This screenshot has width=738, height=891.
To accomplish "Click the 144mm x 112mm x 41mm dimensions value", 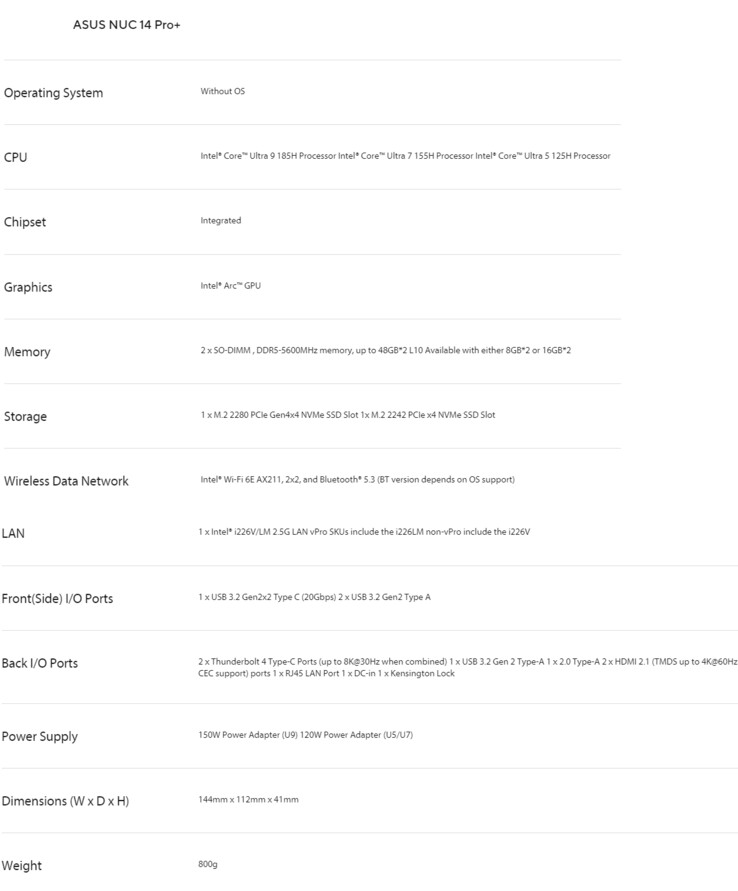I will coord(248,800).
